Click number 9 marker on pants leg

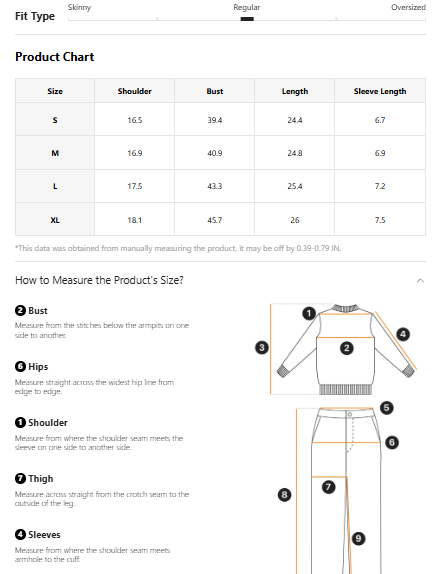[359, 538]
